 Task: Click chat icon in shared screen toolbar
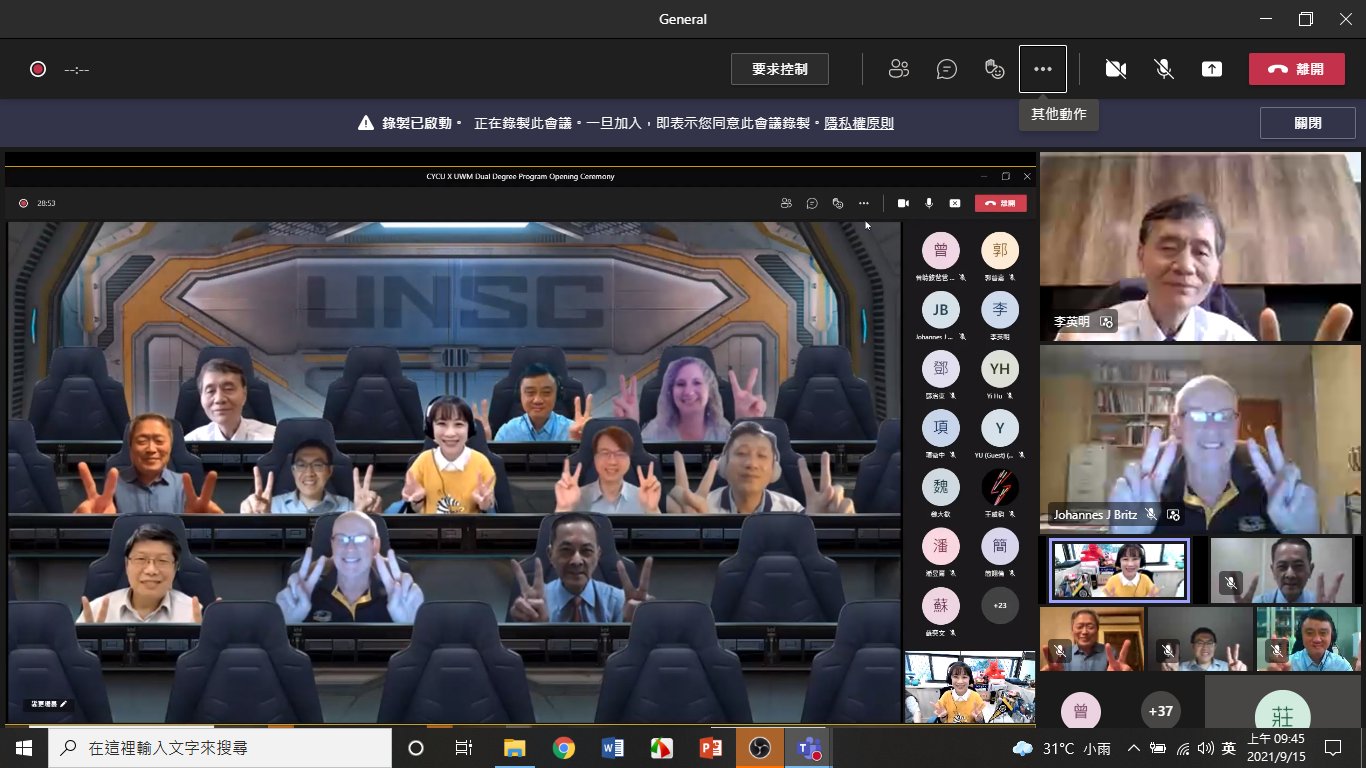(x=812, y=203)
